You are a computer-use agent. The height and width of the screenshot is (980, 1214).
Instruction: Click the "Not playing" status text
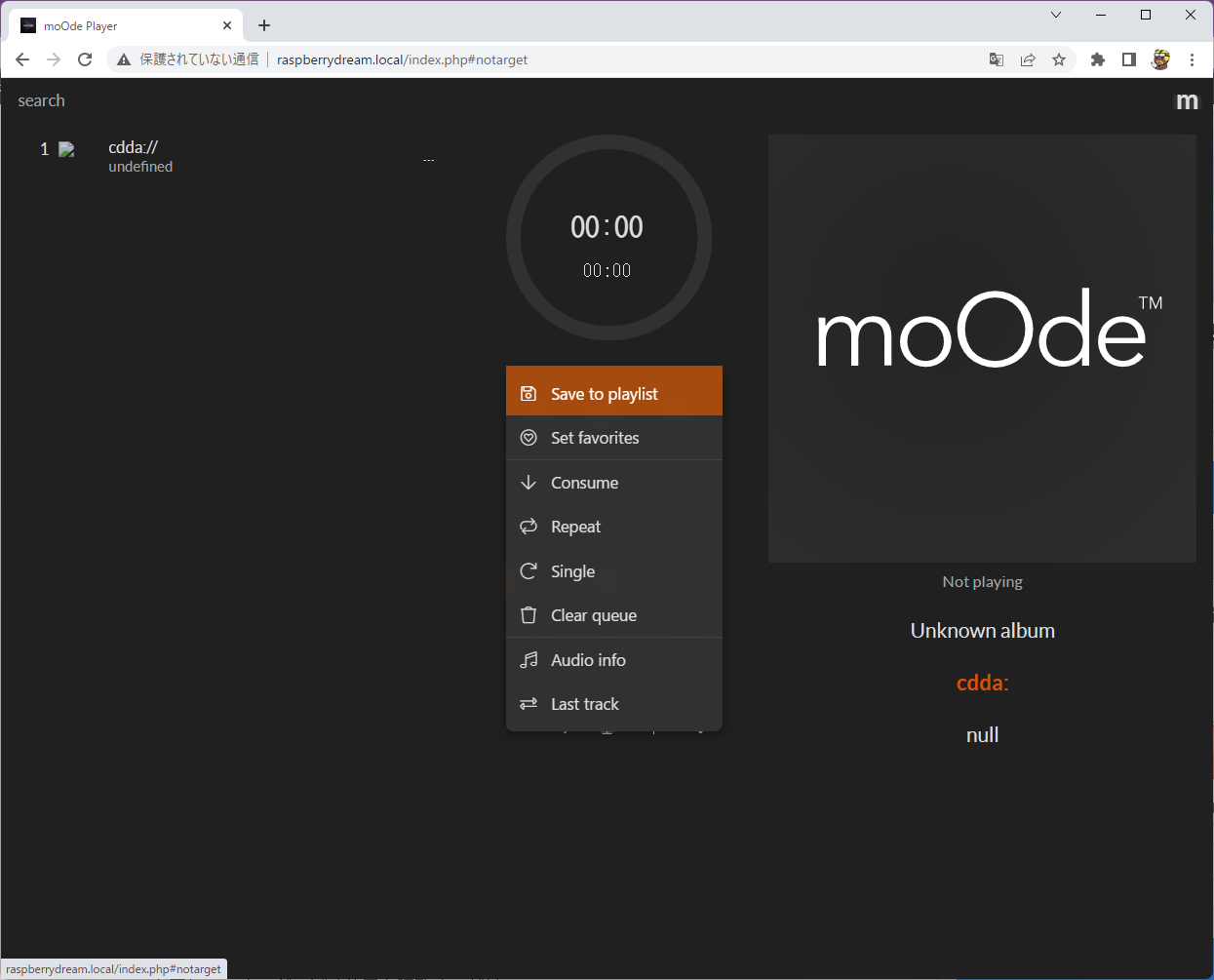(983, 582)
